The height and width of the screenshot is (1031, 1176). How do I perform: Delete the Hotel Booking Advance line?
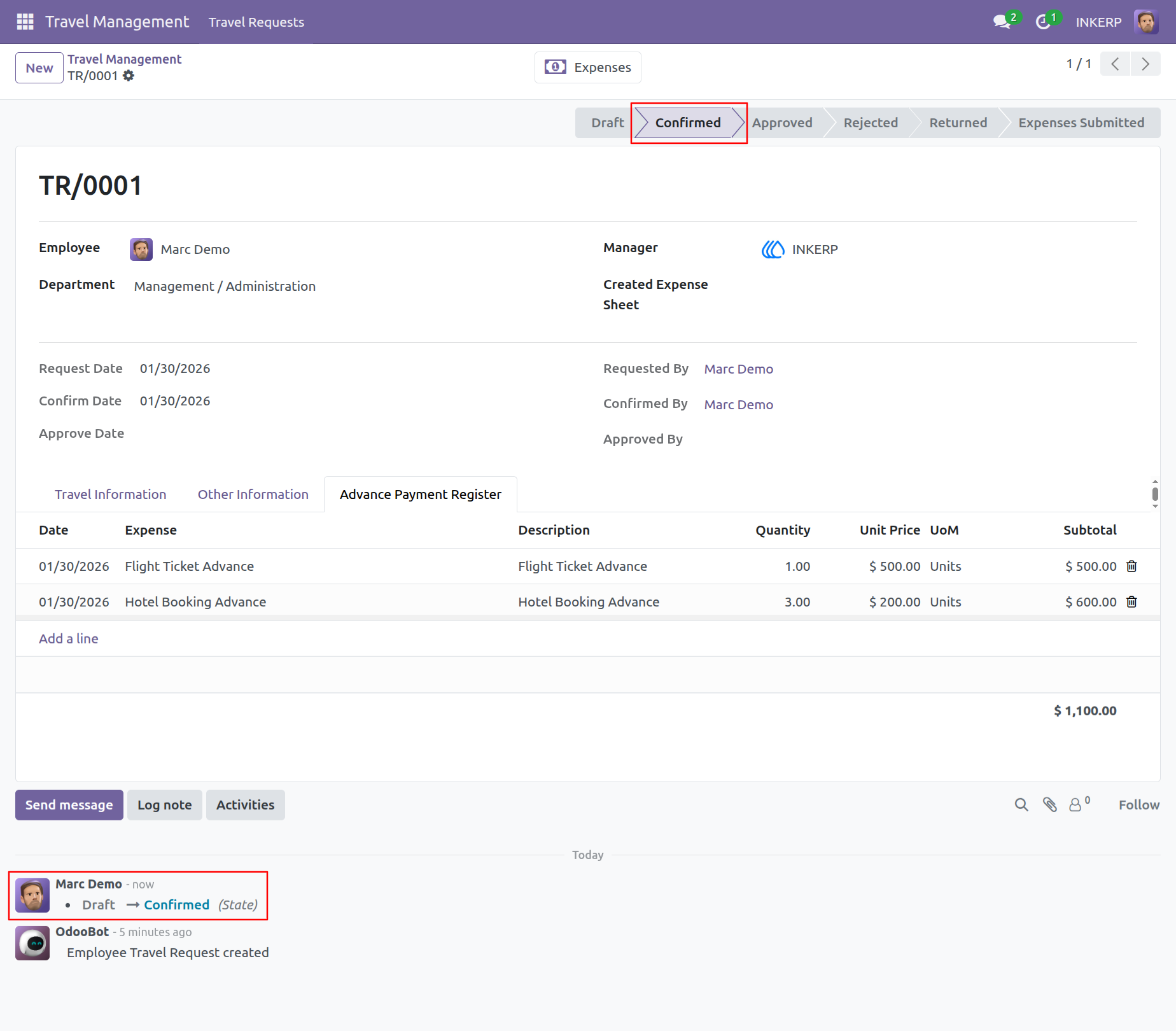click(1131, 601)
